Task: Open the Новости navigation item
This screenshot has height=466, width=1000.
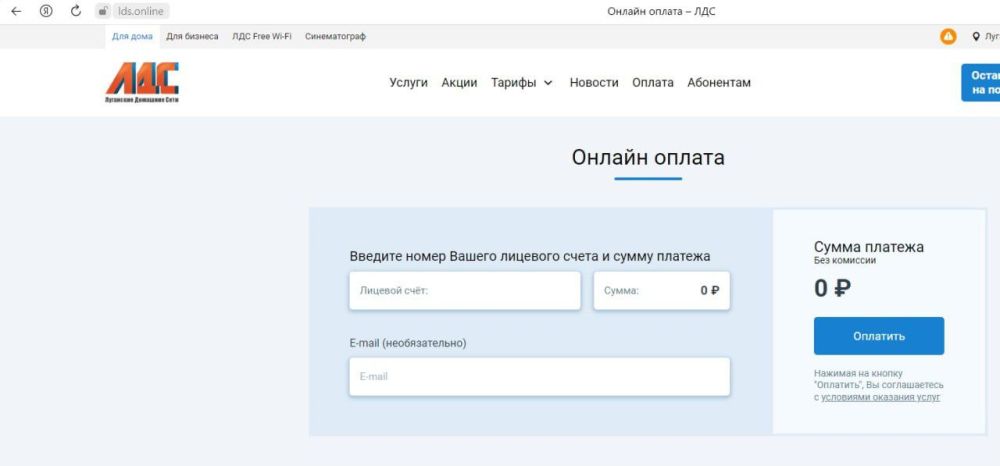Action: (594, 83)
